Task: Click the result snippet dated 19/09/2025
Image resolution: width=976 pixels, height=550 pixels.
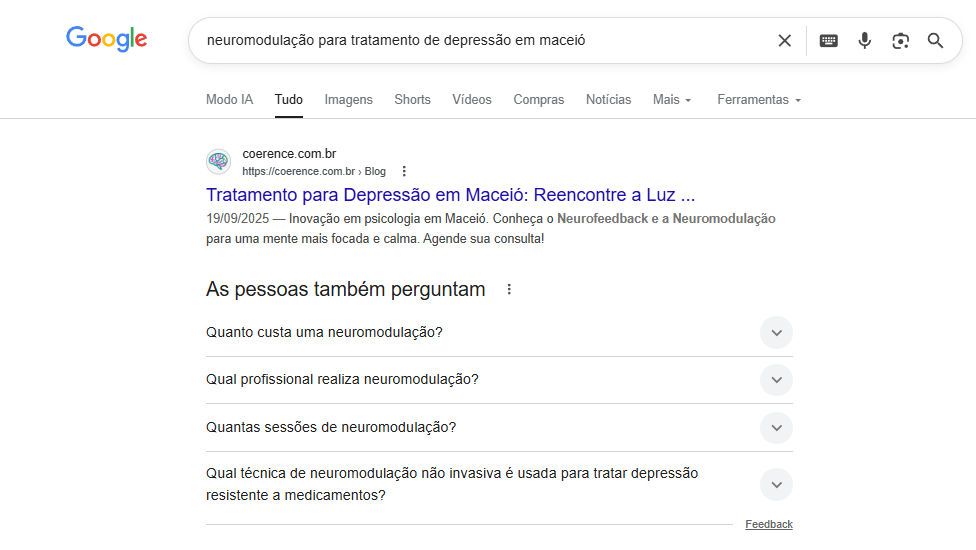Action: [490, 228]
